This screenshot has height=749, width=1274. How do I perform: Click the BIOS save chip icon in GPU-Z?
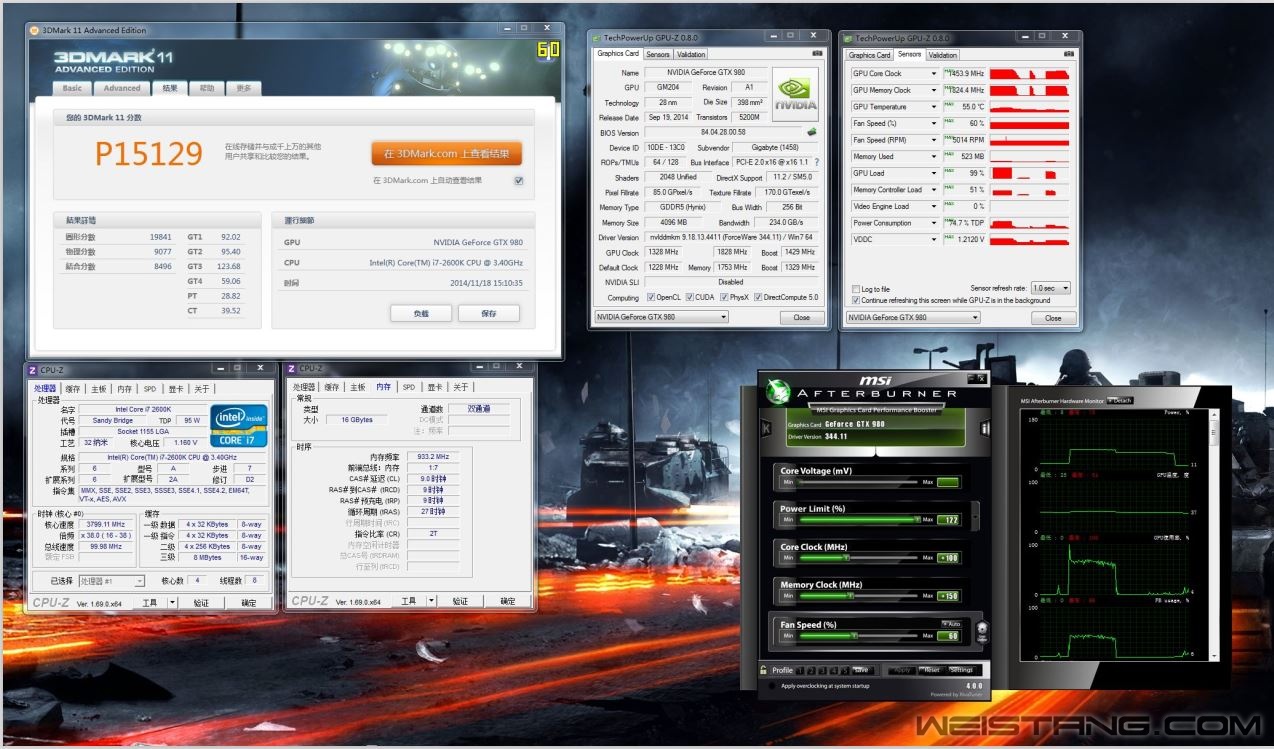(812, 132)
